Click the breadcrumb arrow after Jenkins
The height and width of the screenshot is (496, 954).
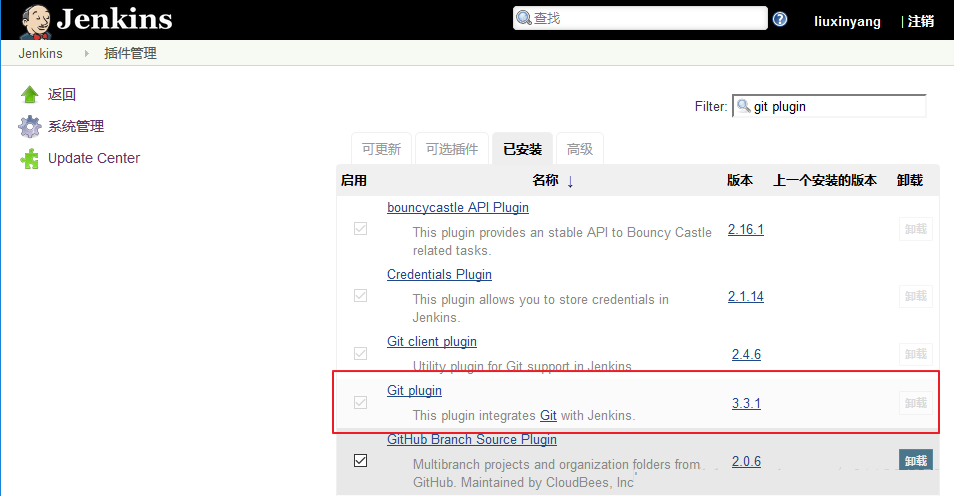point(86,54)
